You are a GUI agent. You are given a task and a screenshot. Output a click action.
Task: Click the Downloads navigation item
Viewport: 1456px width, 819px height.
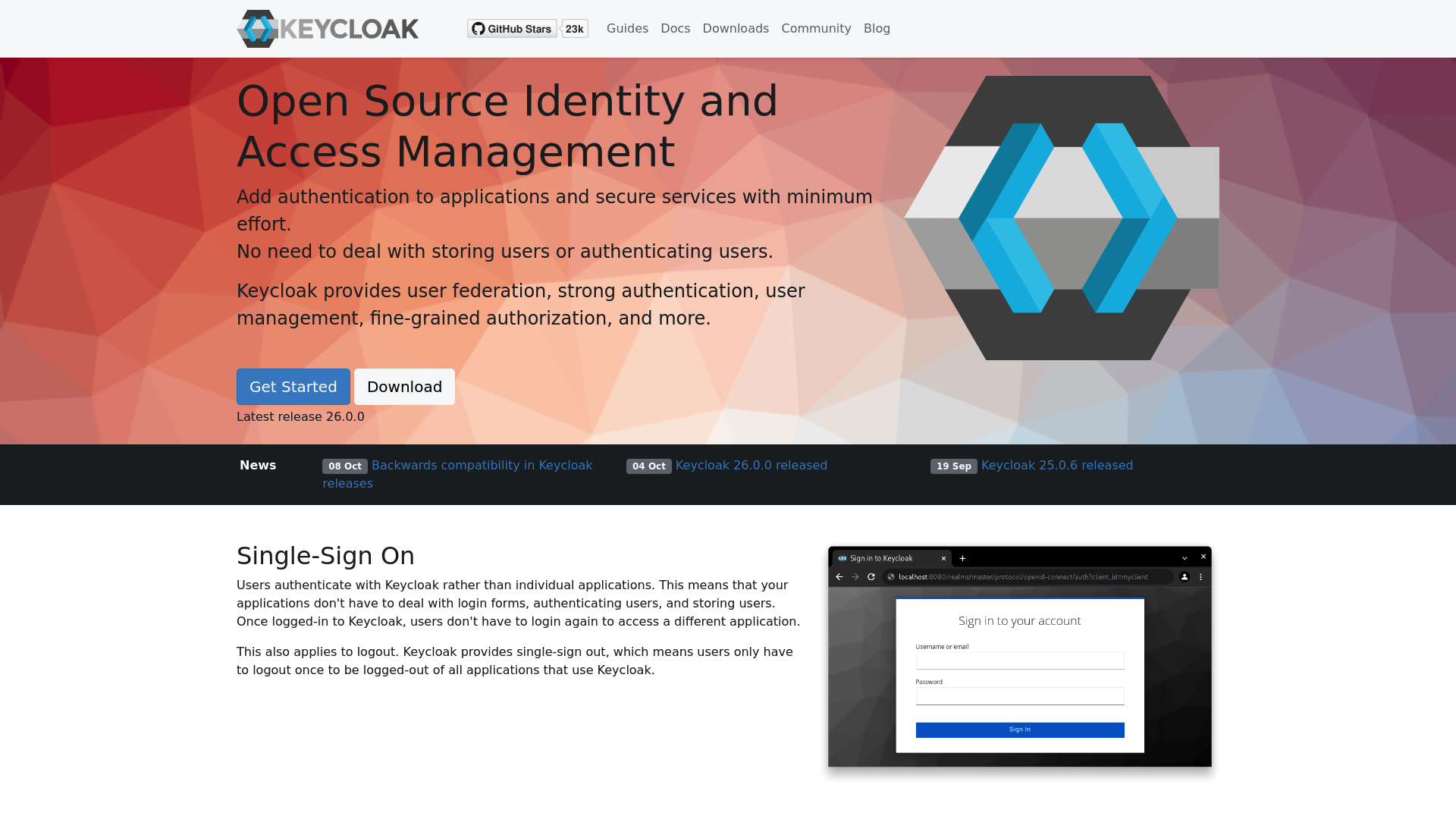tap(736, 28)
